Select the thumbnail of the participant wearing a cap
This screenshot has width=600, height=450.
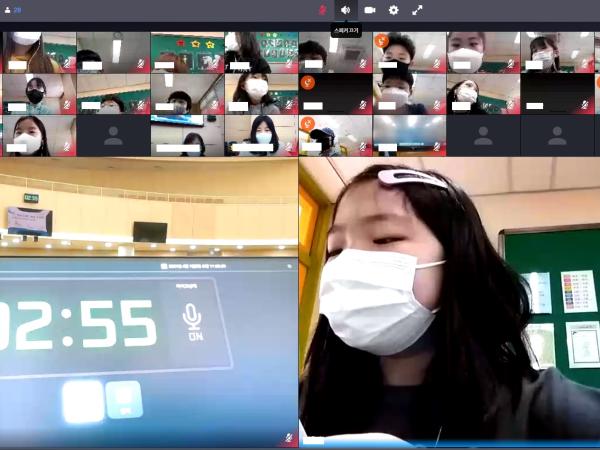(x=335, y=135)
